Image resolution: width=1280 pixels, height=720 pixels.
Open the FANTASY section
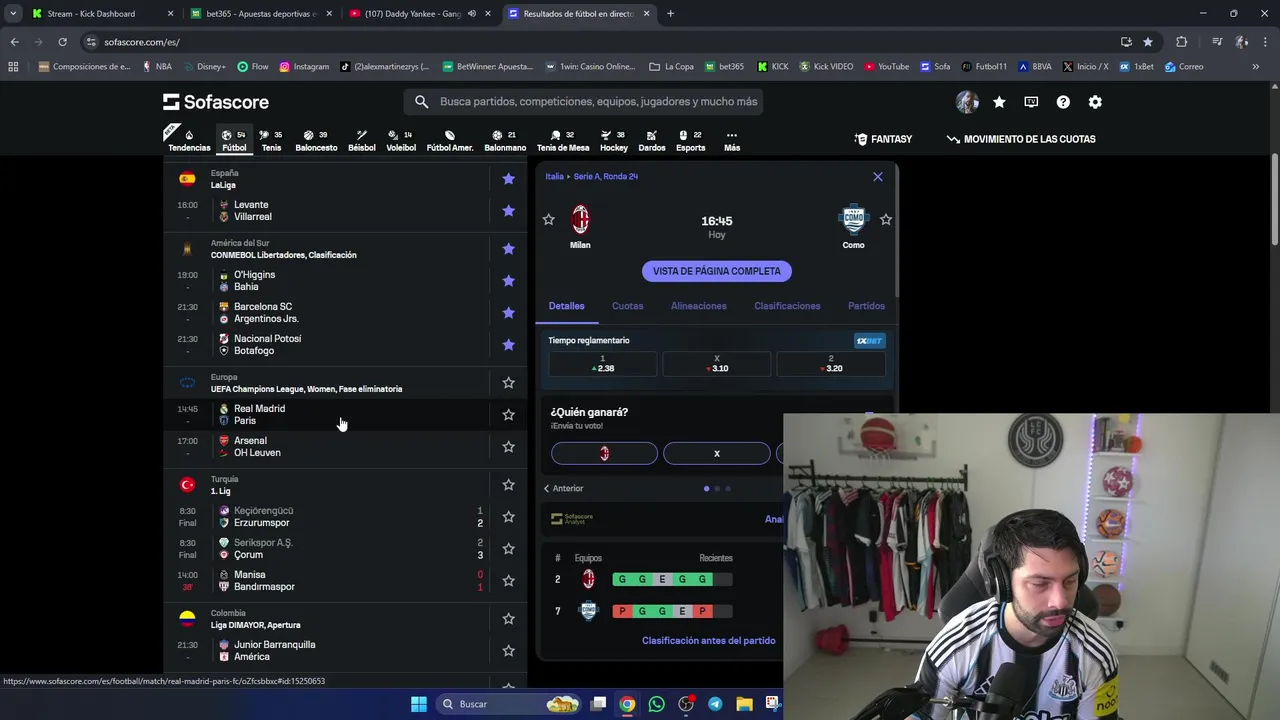pos(883,139)
